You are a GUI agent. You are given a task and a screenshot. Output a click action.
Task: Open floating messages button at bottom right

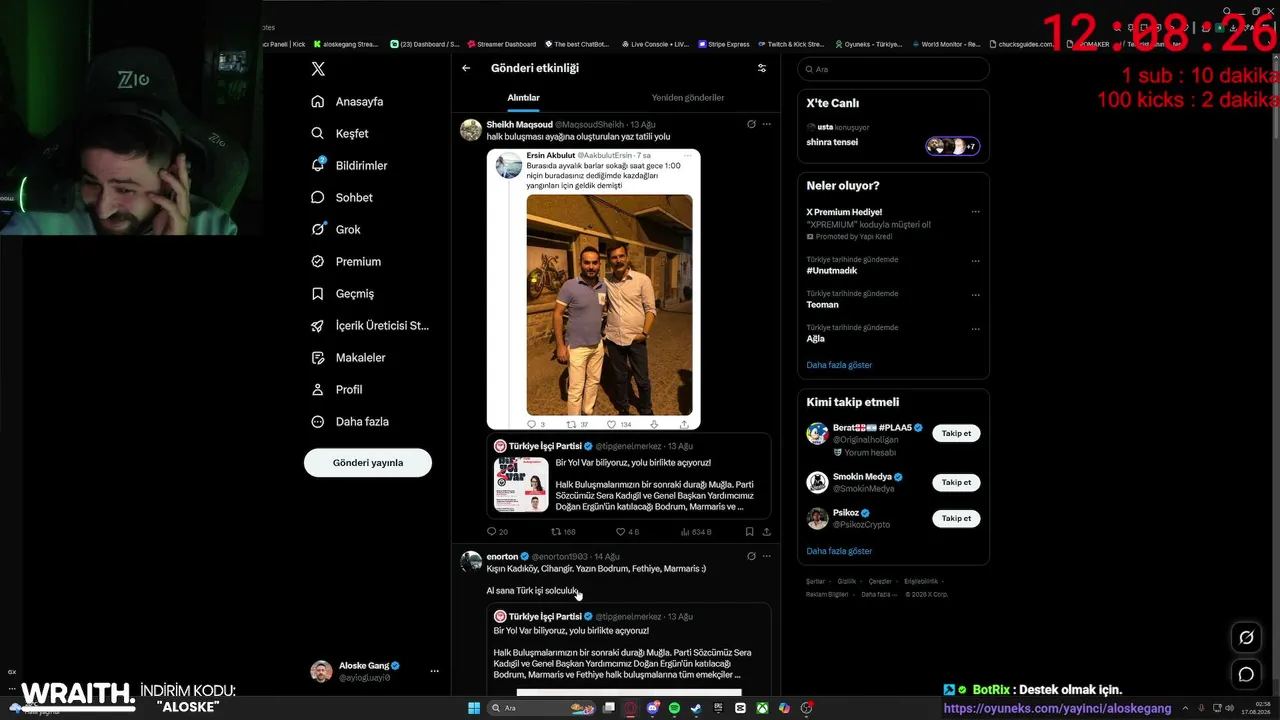point(1246,674)
